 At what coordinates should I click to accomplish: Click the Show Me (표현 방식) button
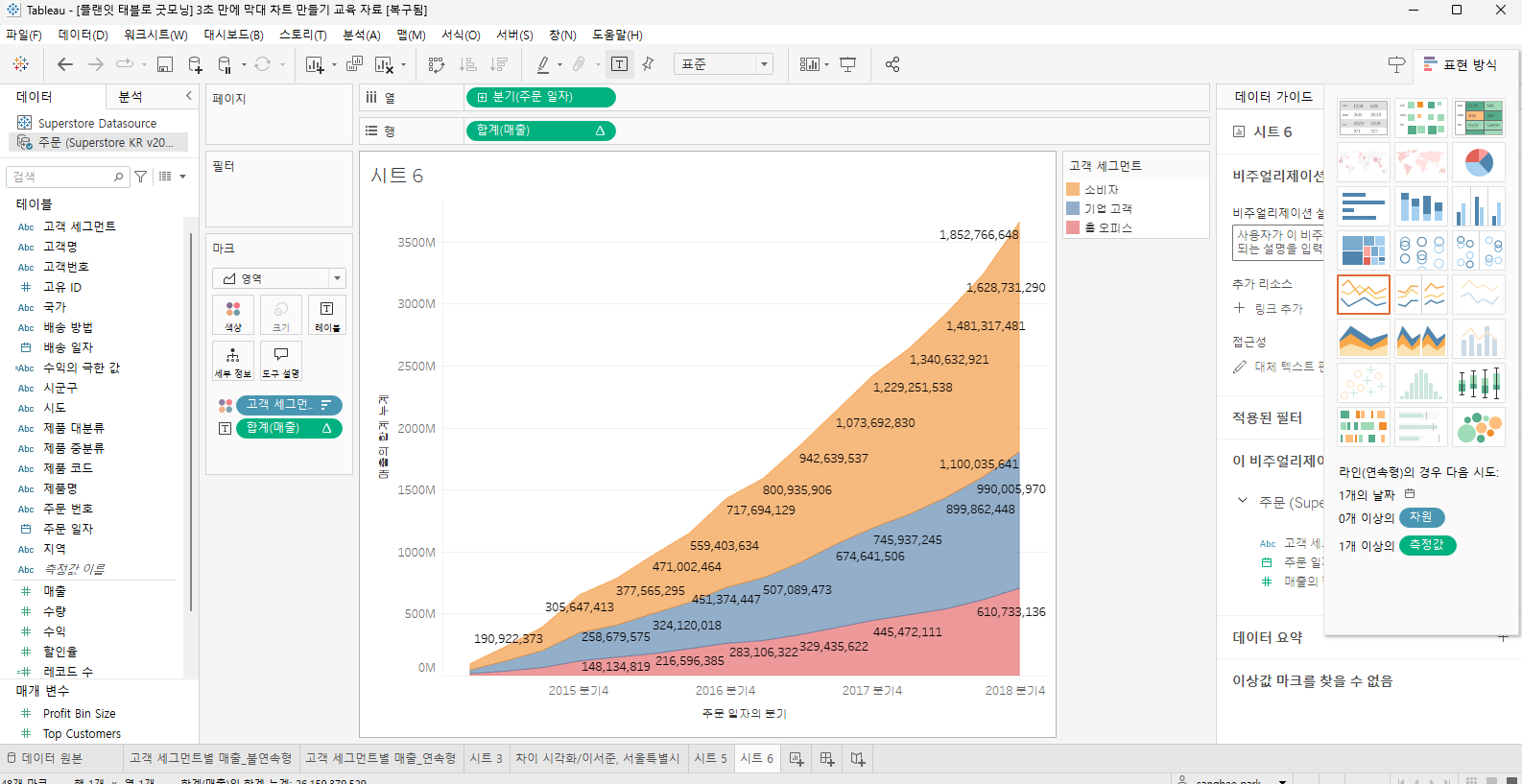coord(1460,64)
